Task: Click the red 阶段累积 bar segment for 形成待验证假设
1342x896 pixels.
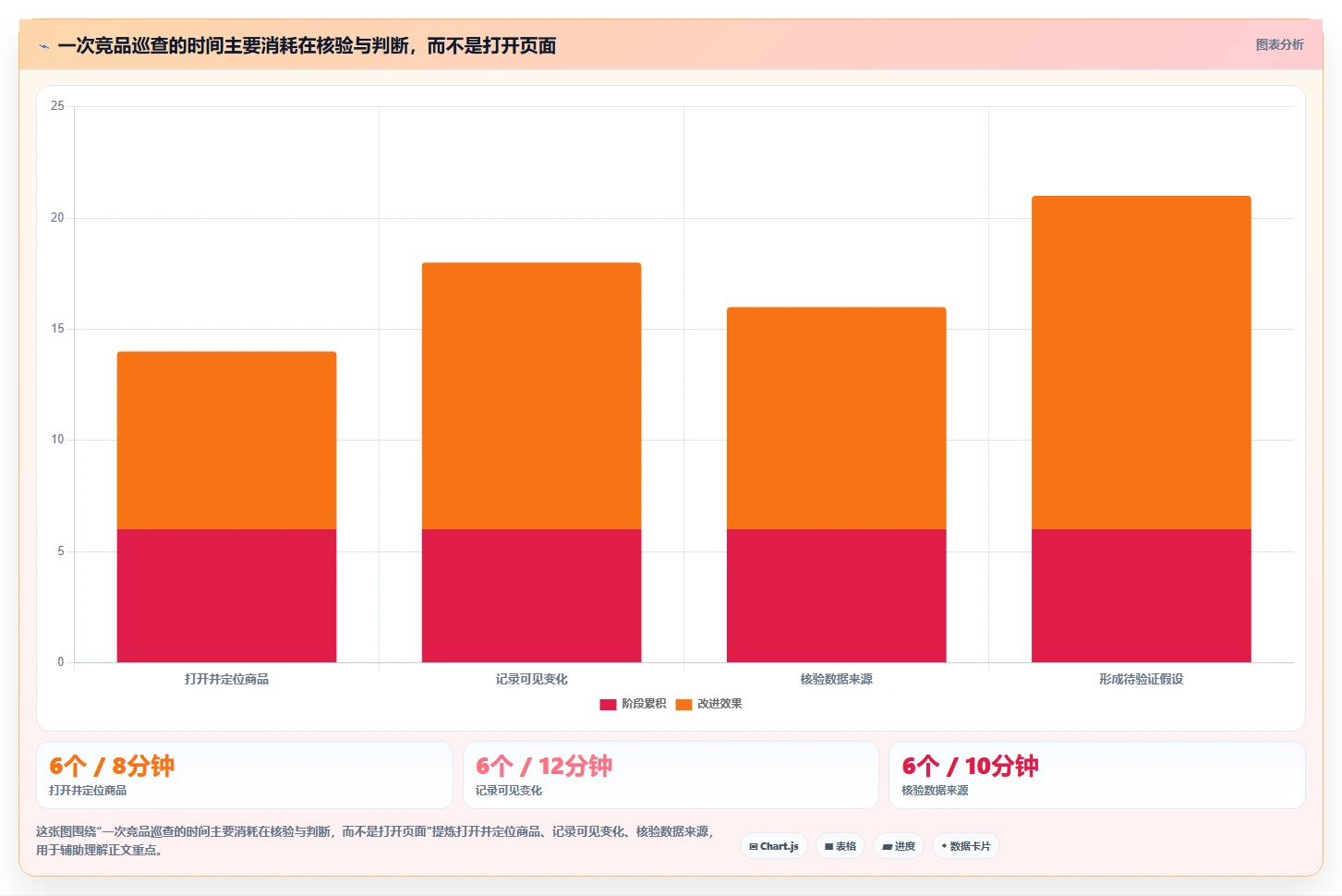Action: (1141, 596)
